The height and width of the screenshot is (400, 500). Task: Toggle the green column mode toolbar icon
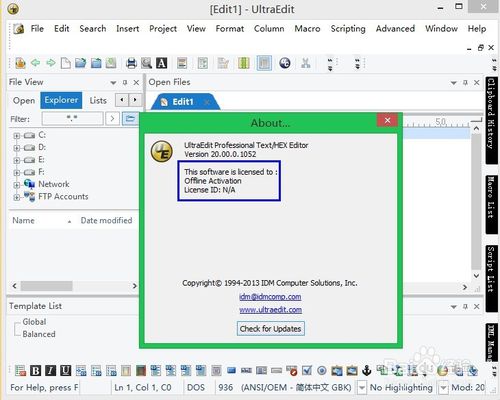point(244,63)
